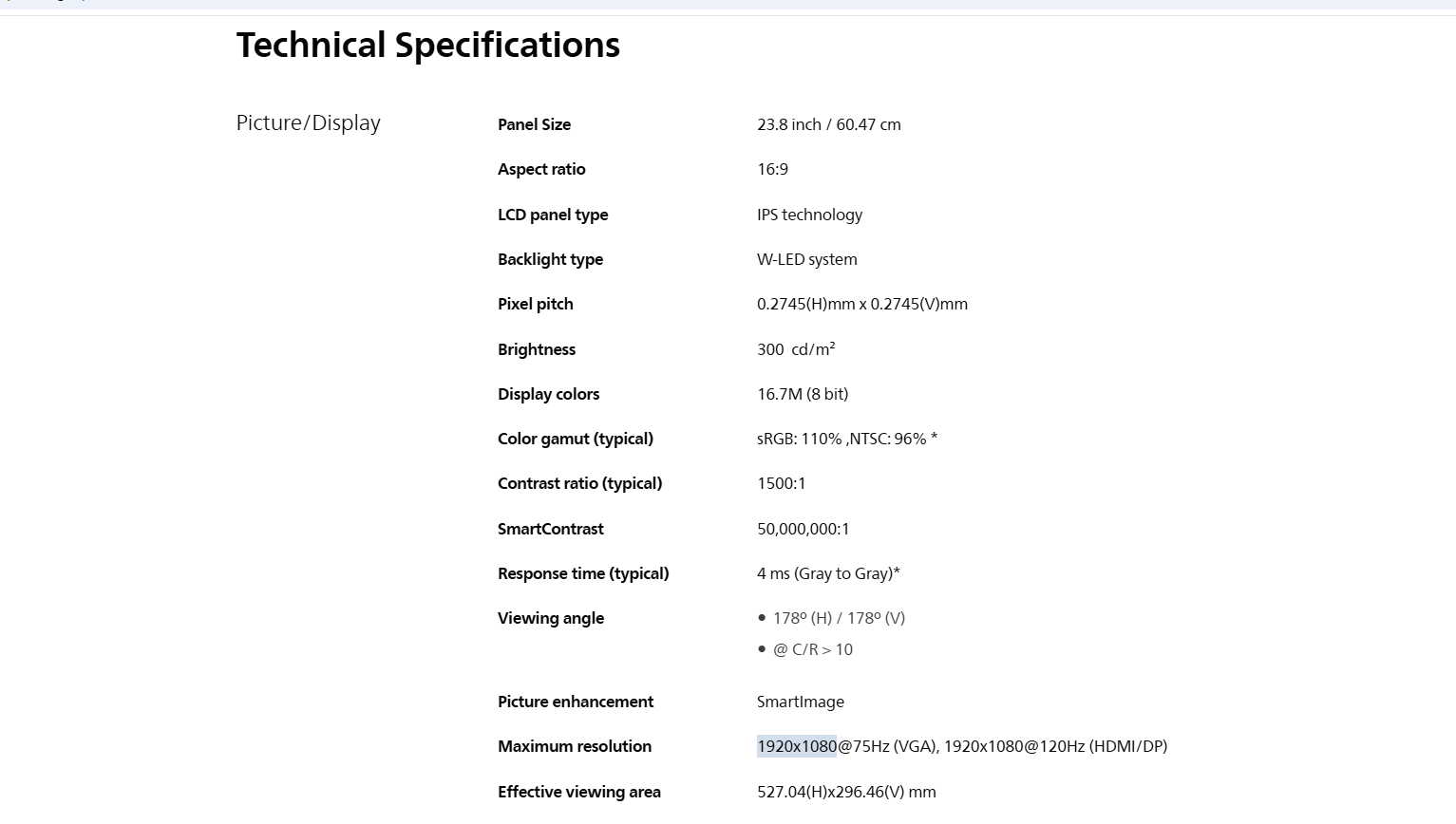The height and width of the screenshot is (824, 1456).
Task: Click the SmartImage value text
Action: click(x=800, y=702)
